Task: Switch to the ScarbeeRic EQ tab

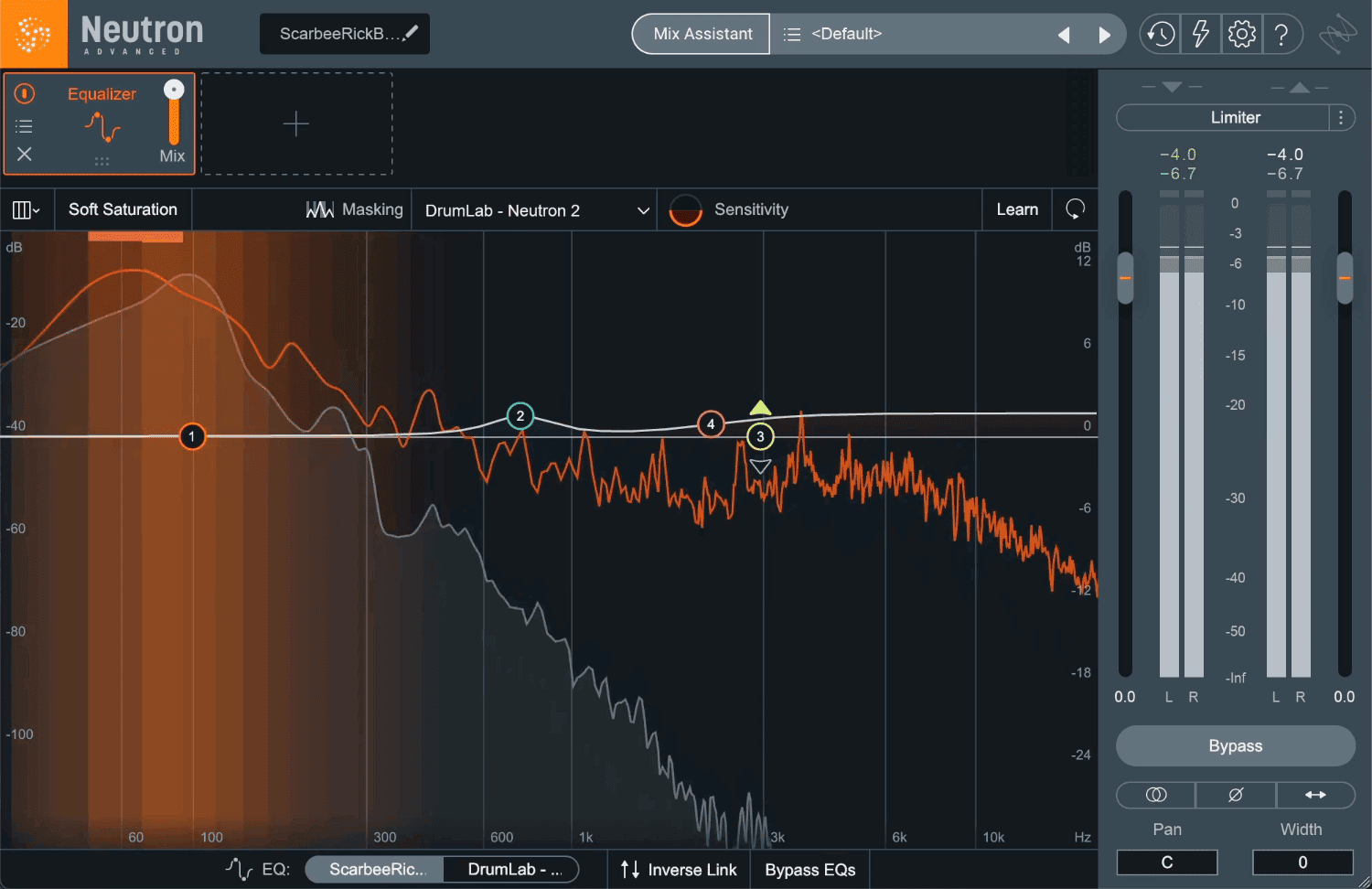Action: pyautogui.click(x=376, y=869)
